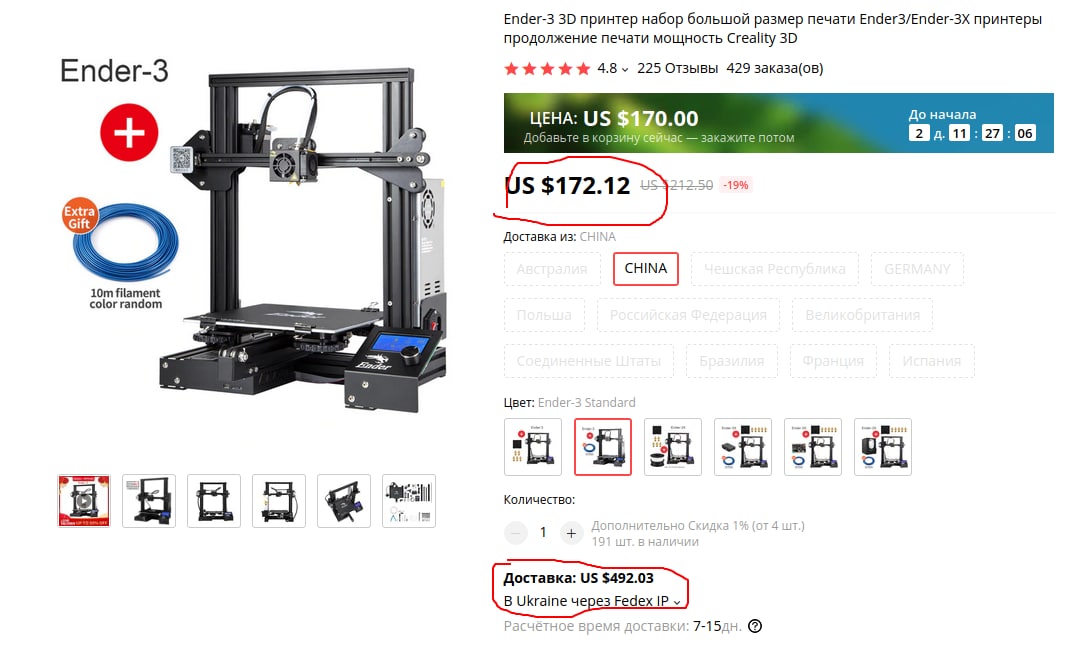Choose the third color variant with black spool
Screen dimensions: 1076x649
click(x=672, y=447)
